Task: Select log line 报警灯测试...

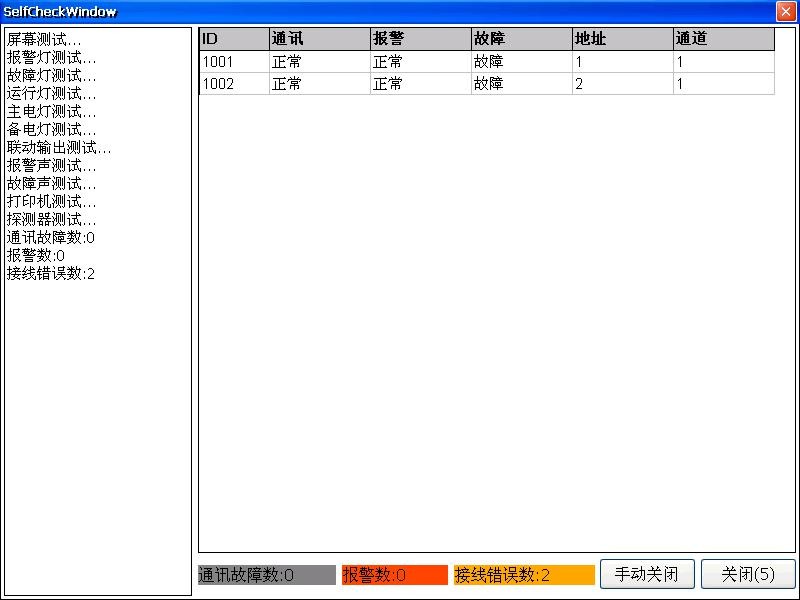Action: click(51, 58)
